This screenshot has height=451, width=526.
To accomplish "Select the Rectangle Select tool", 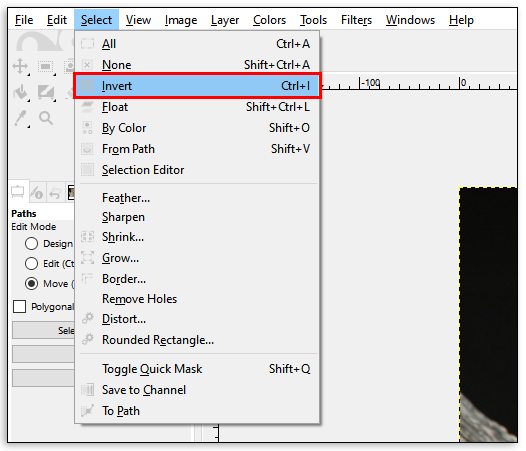I will point(46,67).
